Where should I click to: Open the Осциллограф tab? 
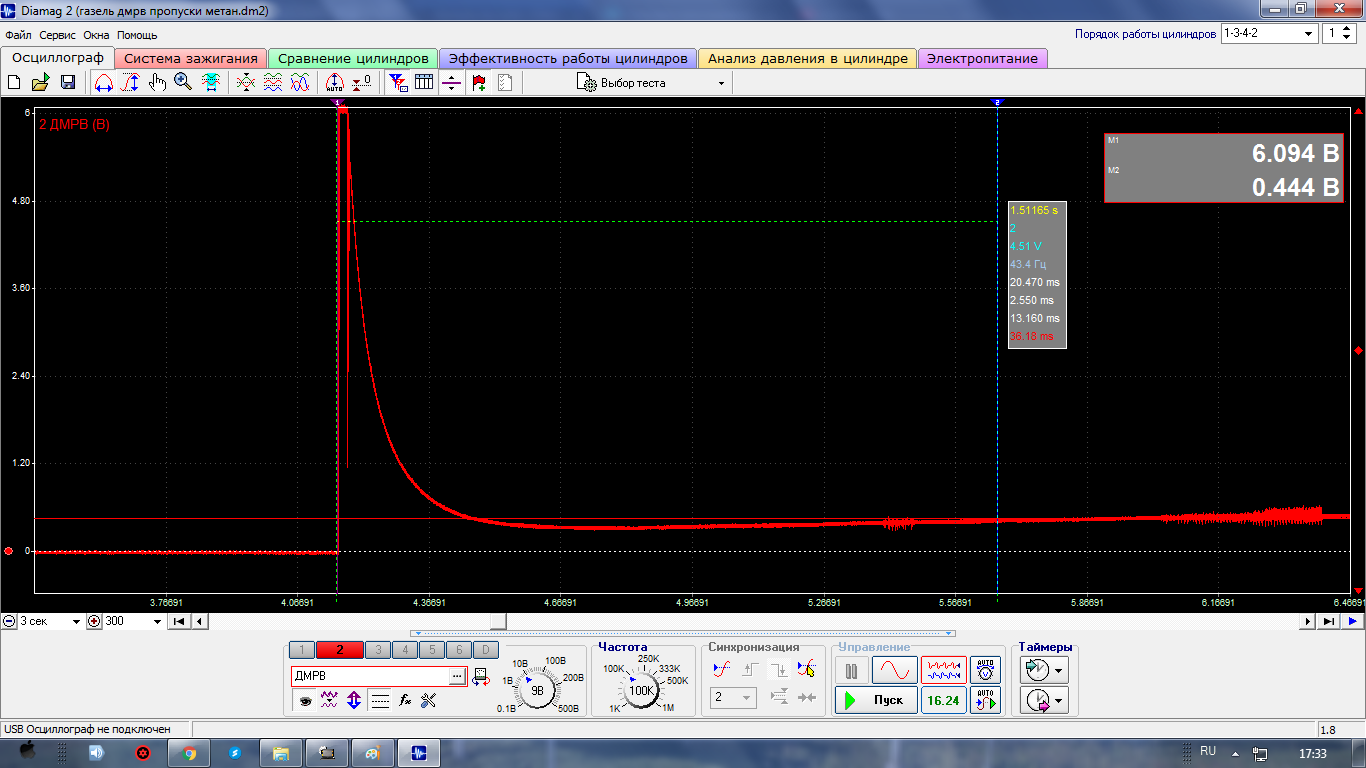[x=58, y=58]
